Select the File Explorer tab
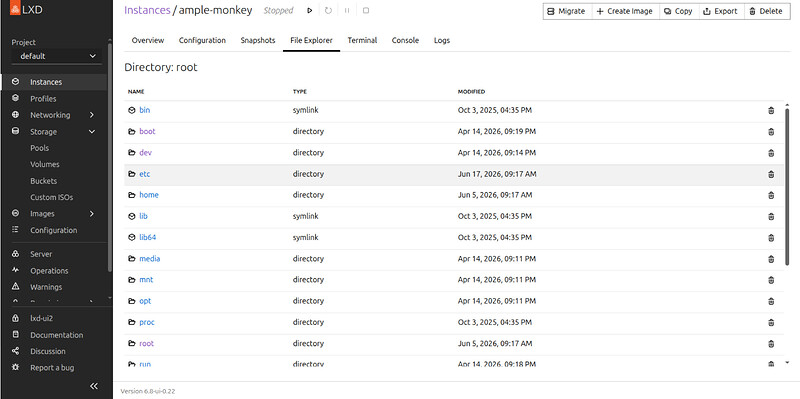Screen dimensions: 800x399 click(311, 40)
